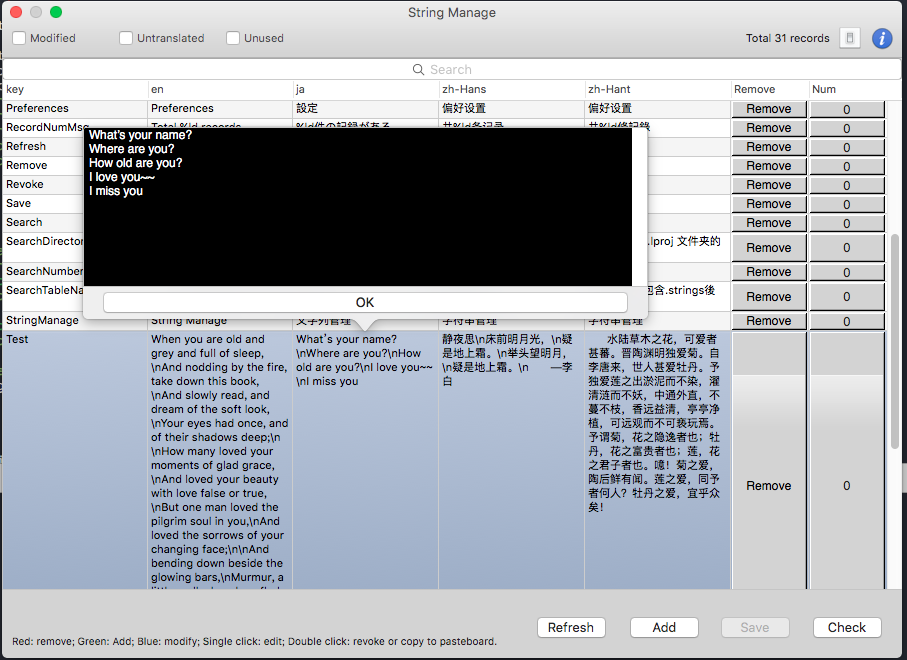
Task: Edit Test row zh-Hans cell with 静夜思
Action: point(513,460)
